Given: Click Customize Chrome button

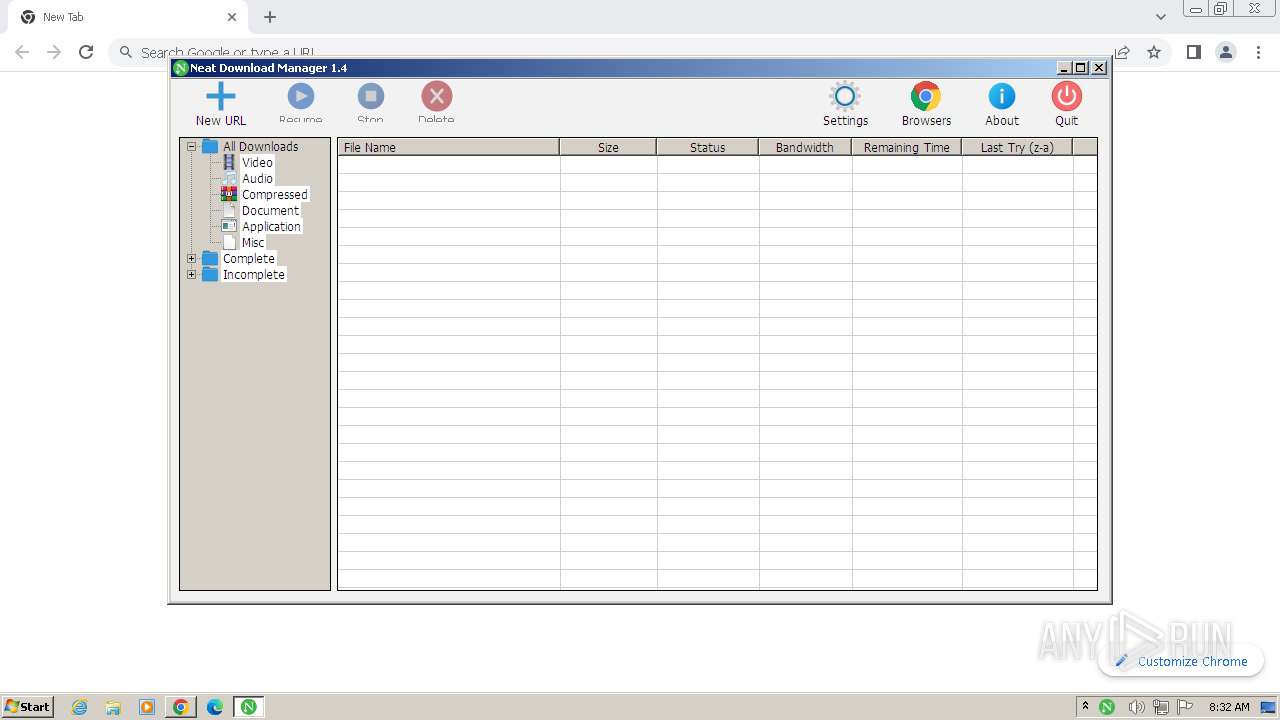Looking at the screenshot, I should 1181,661.
